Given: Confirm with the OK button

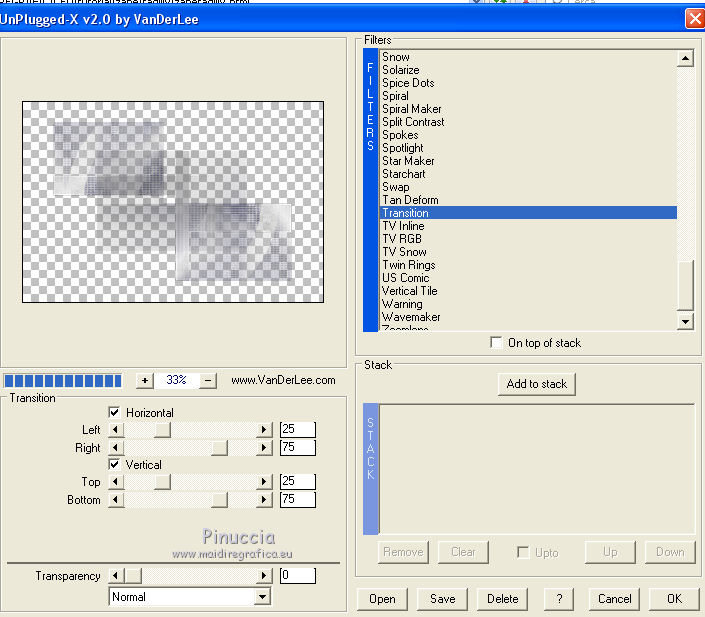Looking at the screenshot, I should point(674,599).
